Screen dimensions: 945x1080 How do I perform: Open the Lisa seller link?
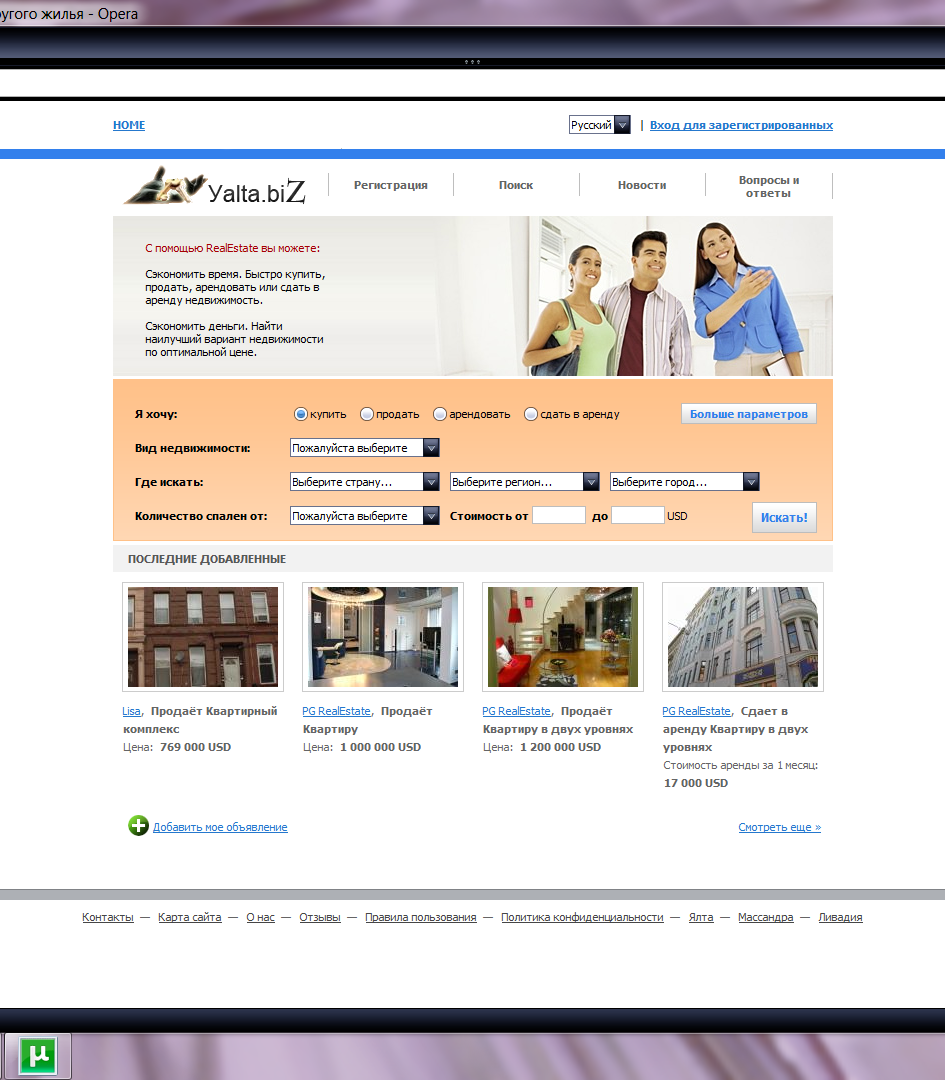(131, 711)
